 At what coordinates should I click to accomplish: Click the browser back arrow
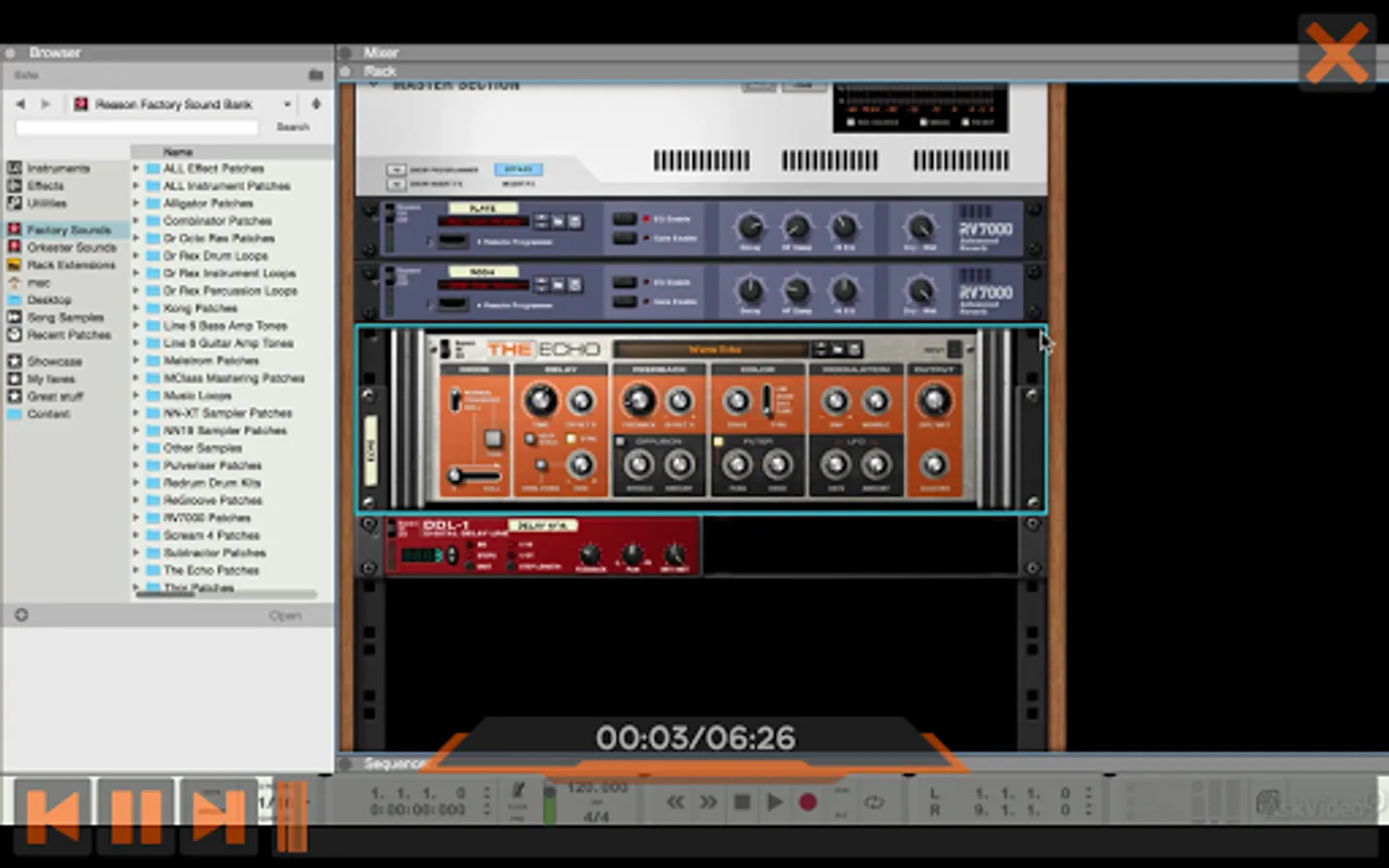[21, 103]
